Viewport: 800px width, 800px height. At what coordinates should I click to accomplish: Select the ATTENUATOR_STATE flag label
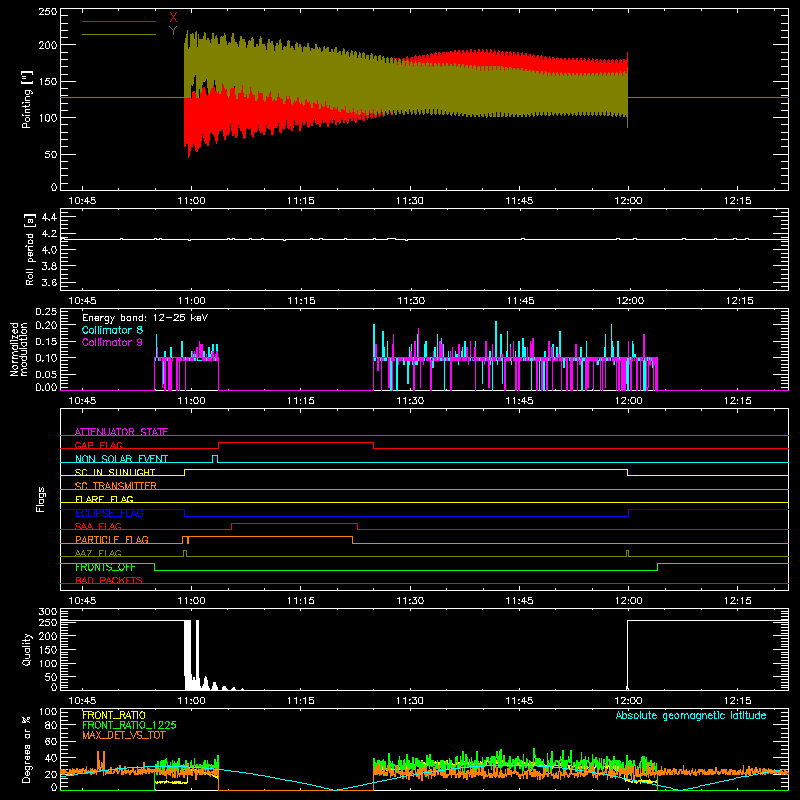pos(121,432)
